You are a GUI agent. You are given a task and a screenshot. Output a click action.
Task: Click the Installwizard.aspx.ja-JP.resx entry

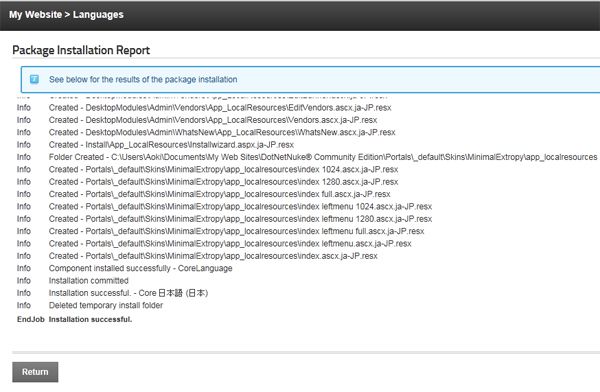(171, 145)
